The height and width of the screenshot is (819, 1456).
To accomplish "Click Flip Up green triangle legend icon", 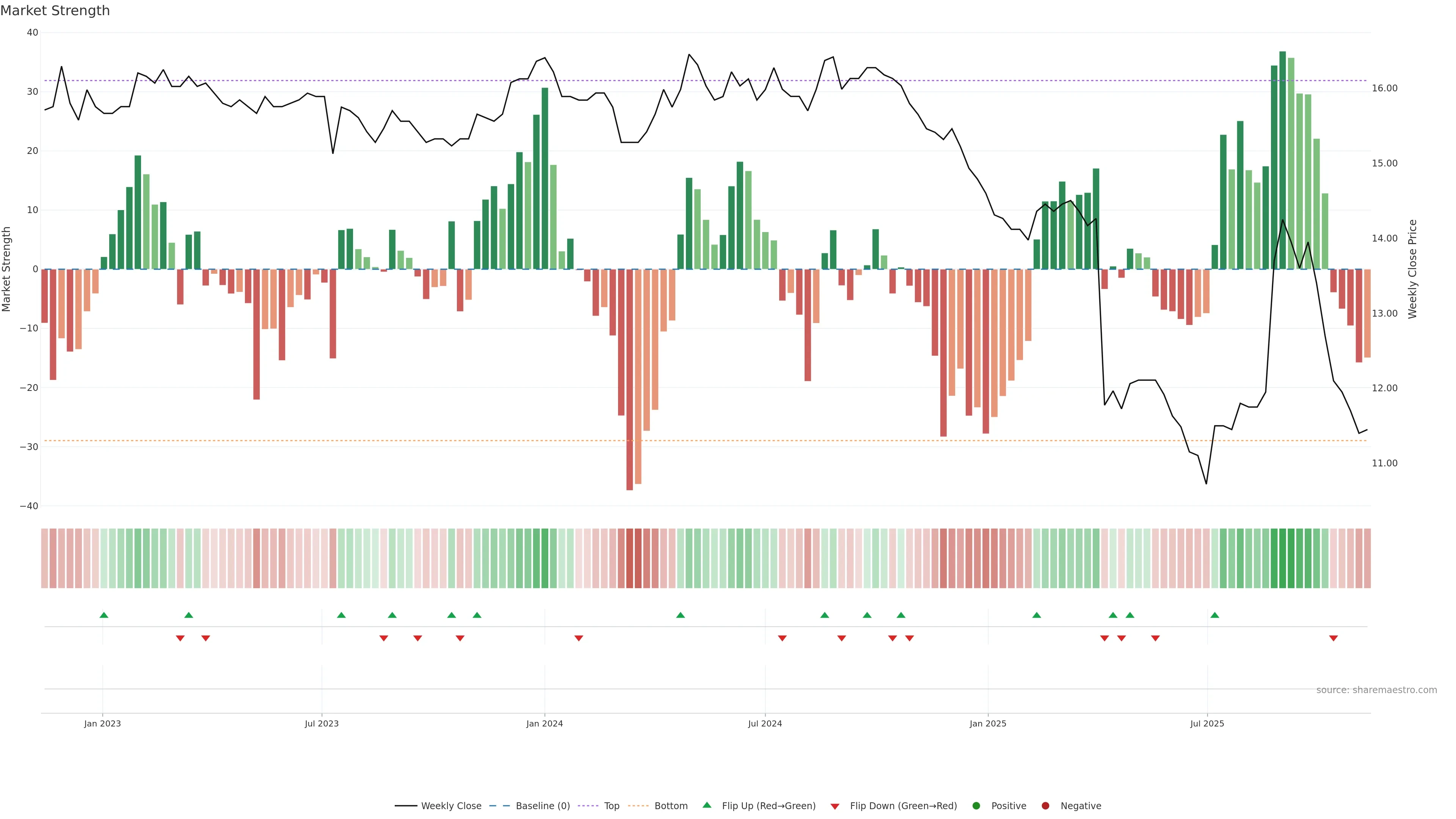I will point(706,805).
